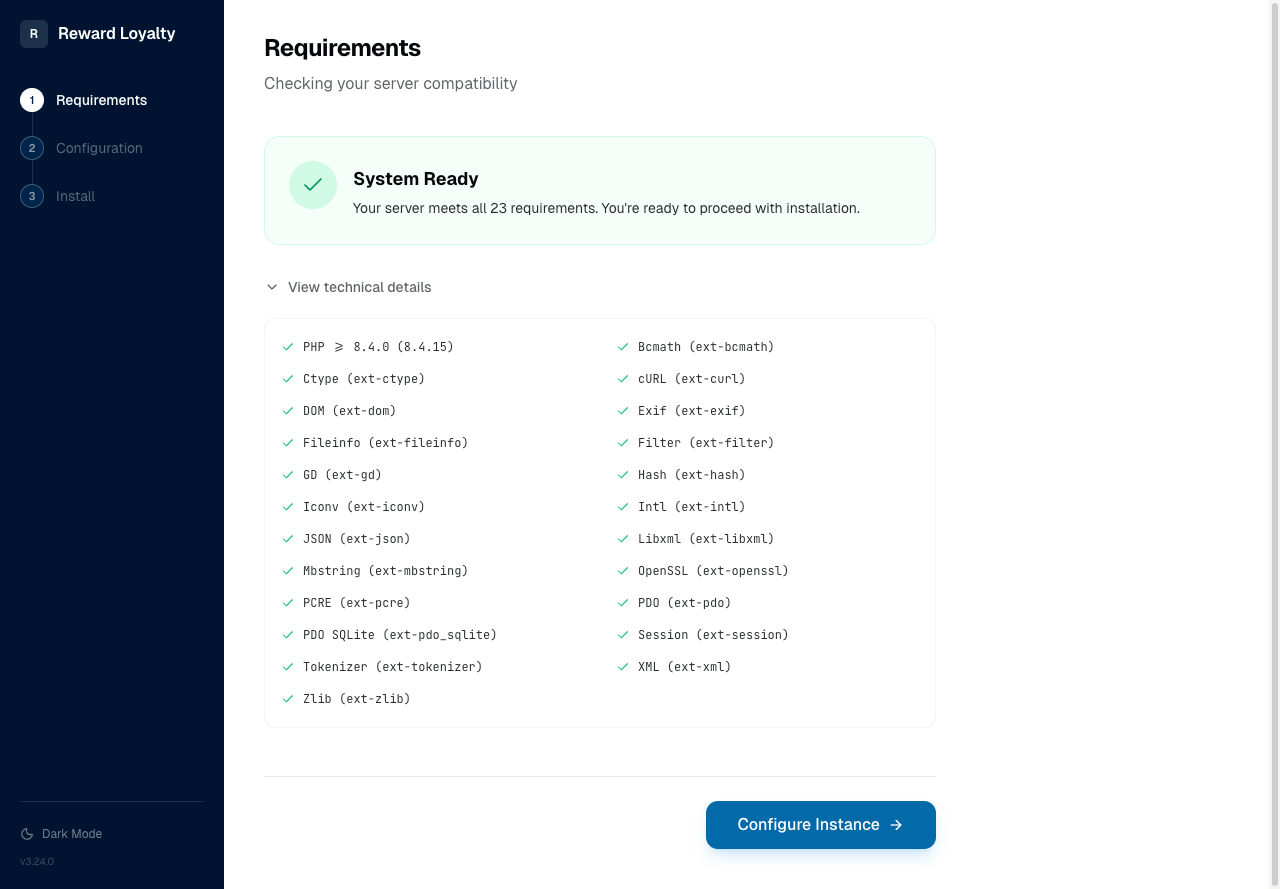The height and width of the screenshot is (889, 1280).
Task: Click the System Ready banner
Action: pyautogui.click(x=599, y=190)
